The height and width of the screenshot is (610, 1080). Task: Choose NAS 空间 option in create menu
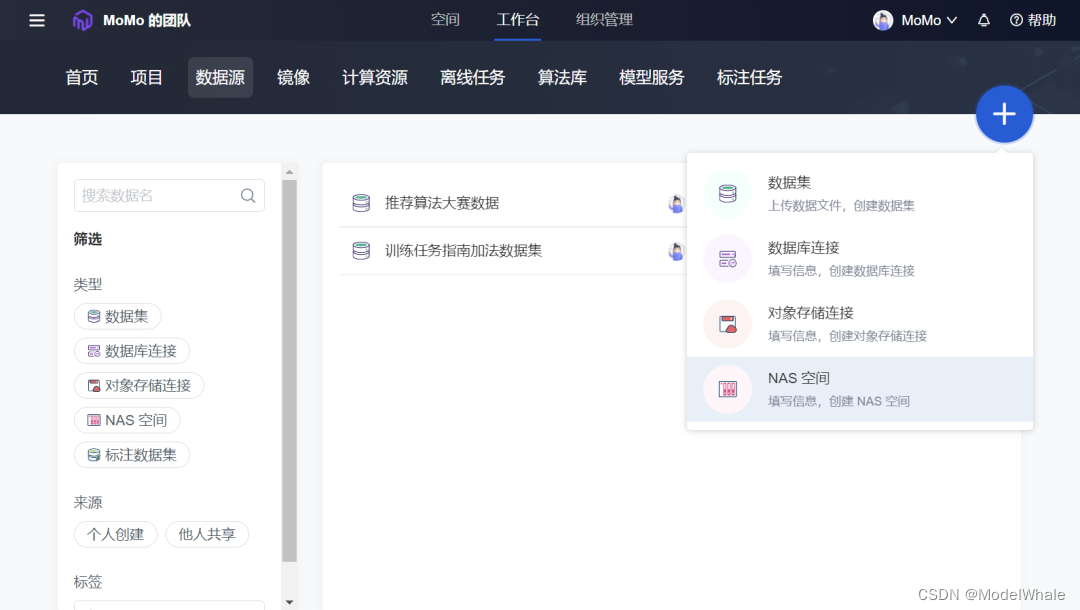tap(860, 389)
